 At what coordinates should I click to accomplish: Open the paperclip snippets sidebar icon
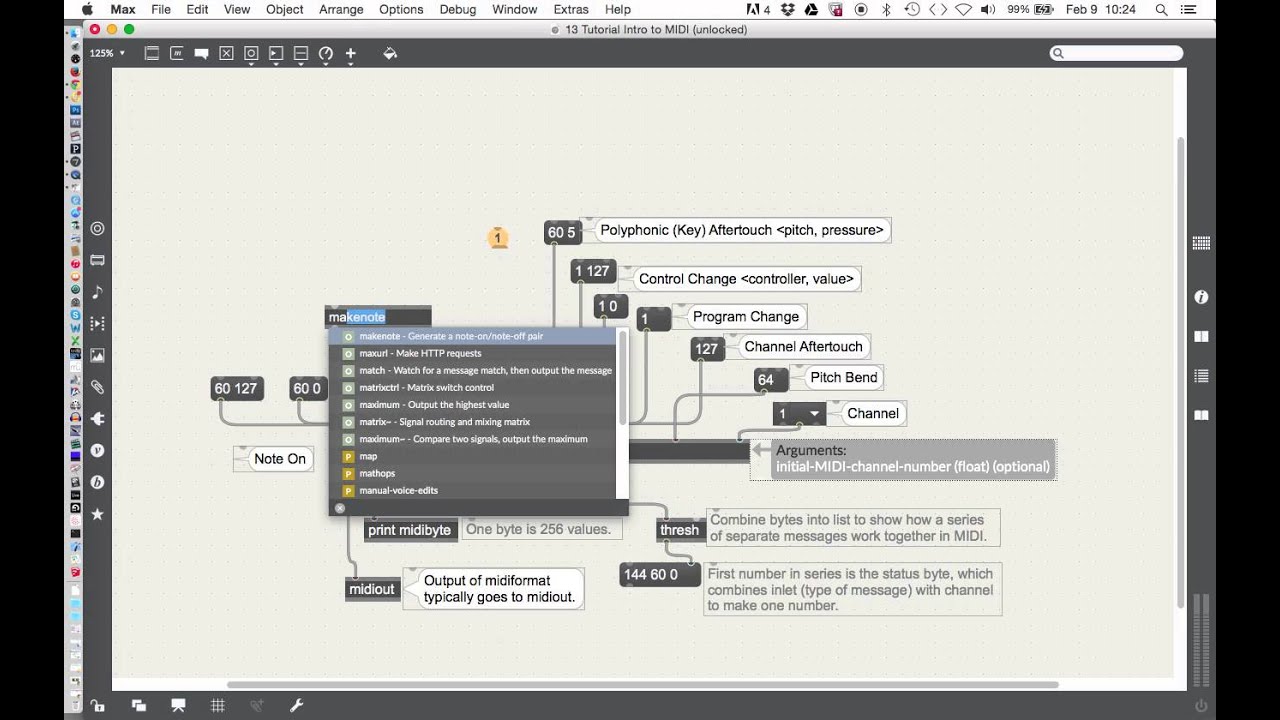click(97, 387)
